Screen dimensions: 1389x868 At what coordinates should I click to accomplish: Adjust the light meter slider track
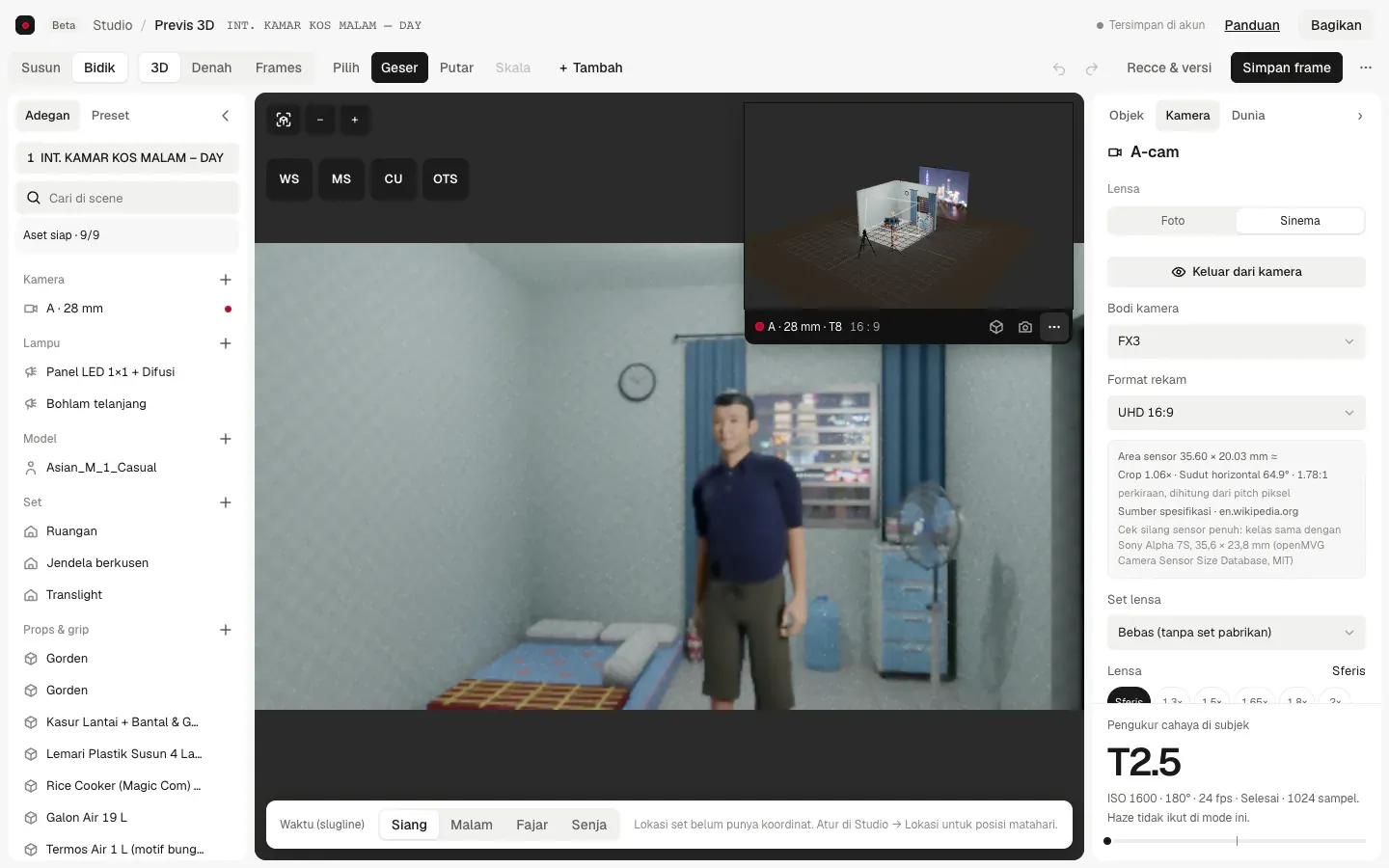1237,841
